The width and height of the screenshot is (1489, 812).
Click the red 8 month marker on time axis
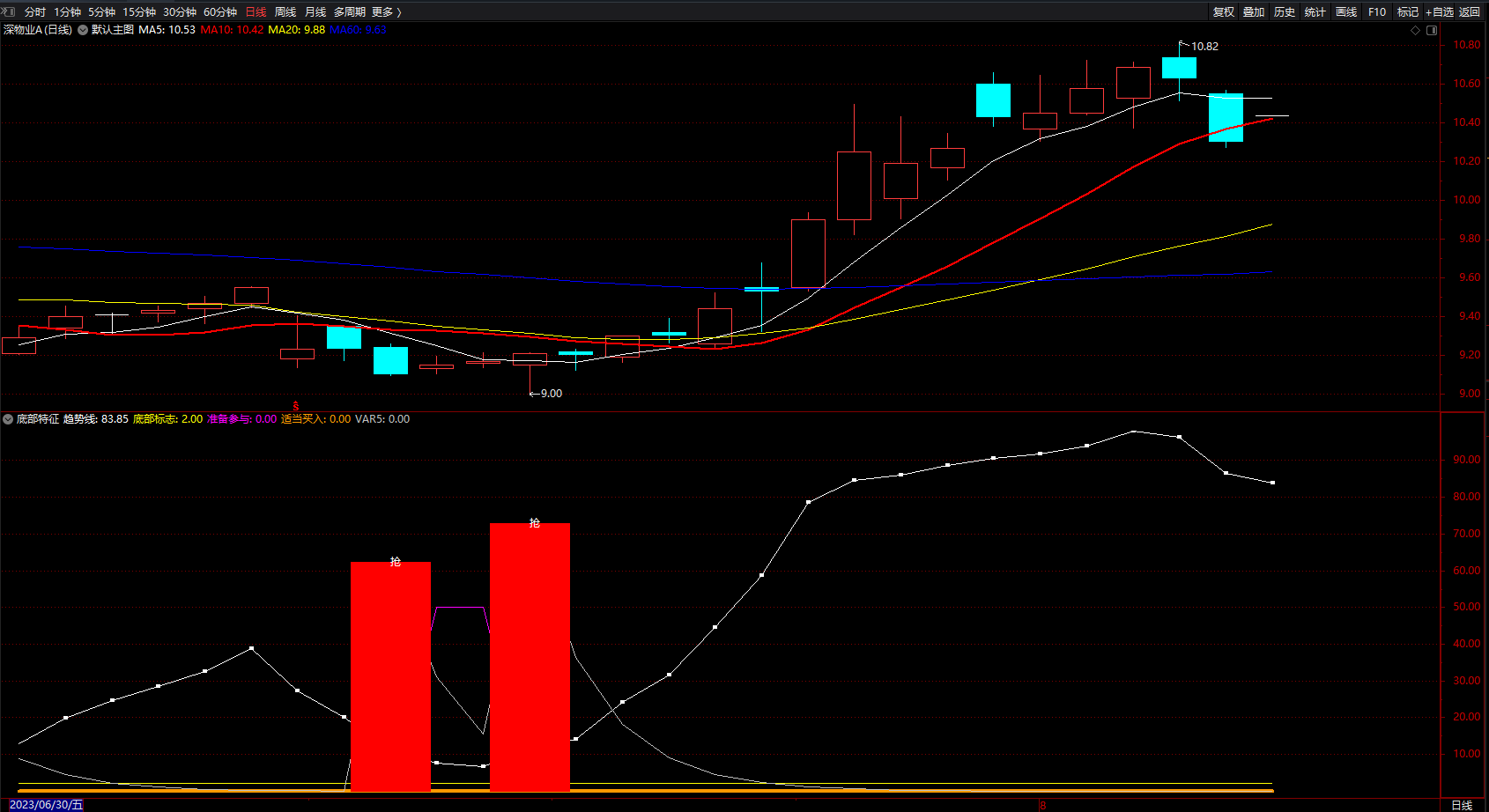point(1042,805)
